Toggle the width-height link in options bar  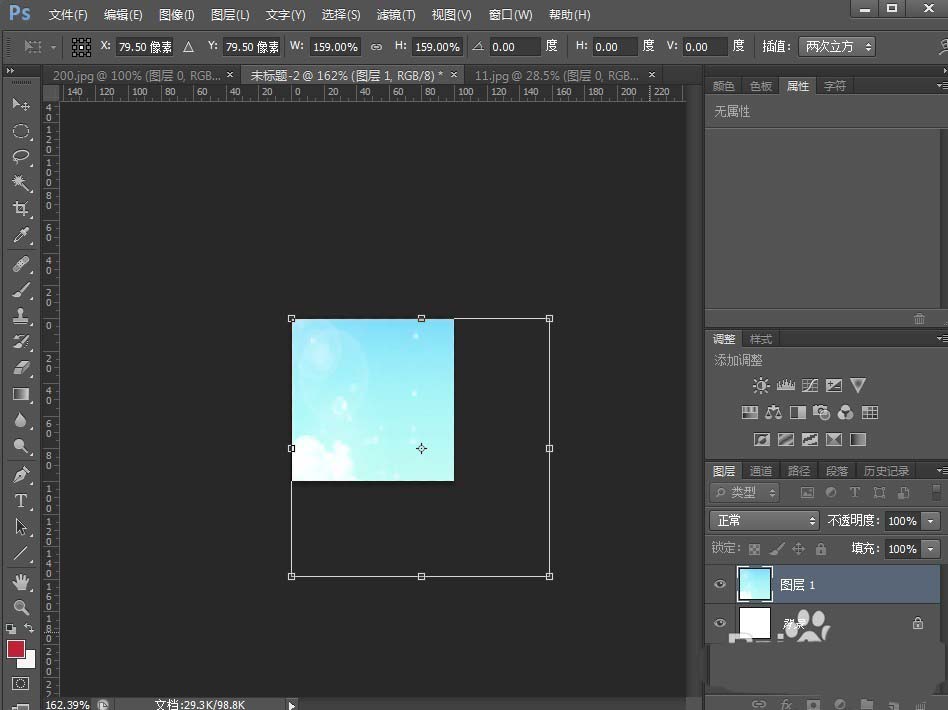pos(376,47)
